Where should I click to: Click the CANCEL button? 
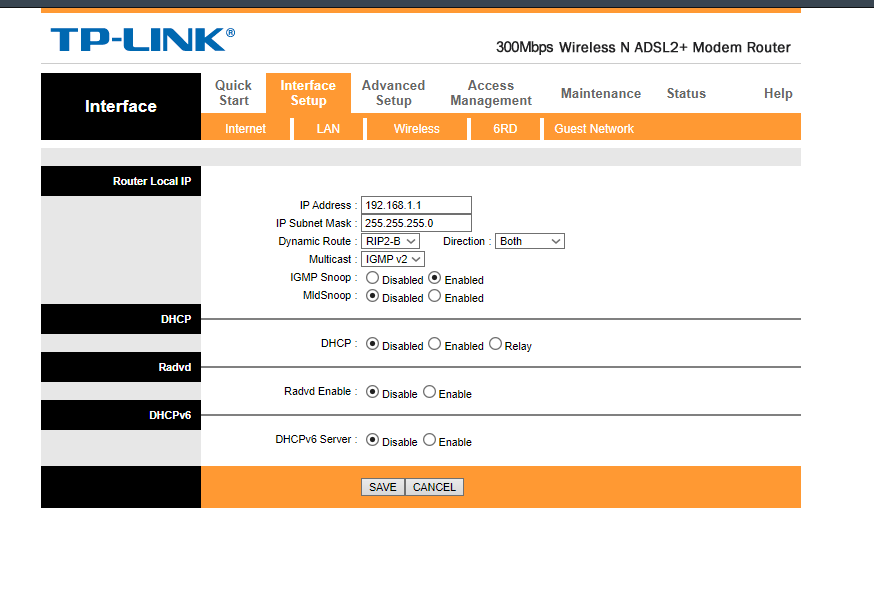tap(434, 487)
